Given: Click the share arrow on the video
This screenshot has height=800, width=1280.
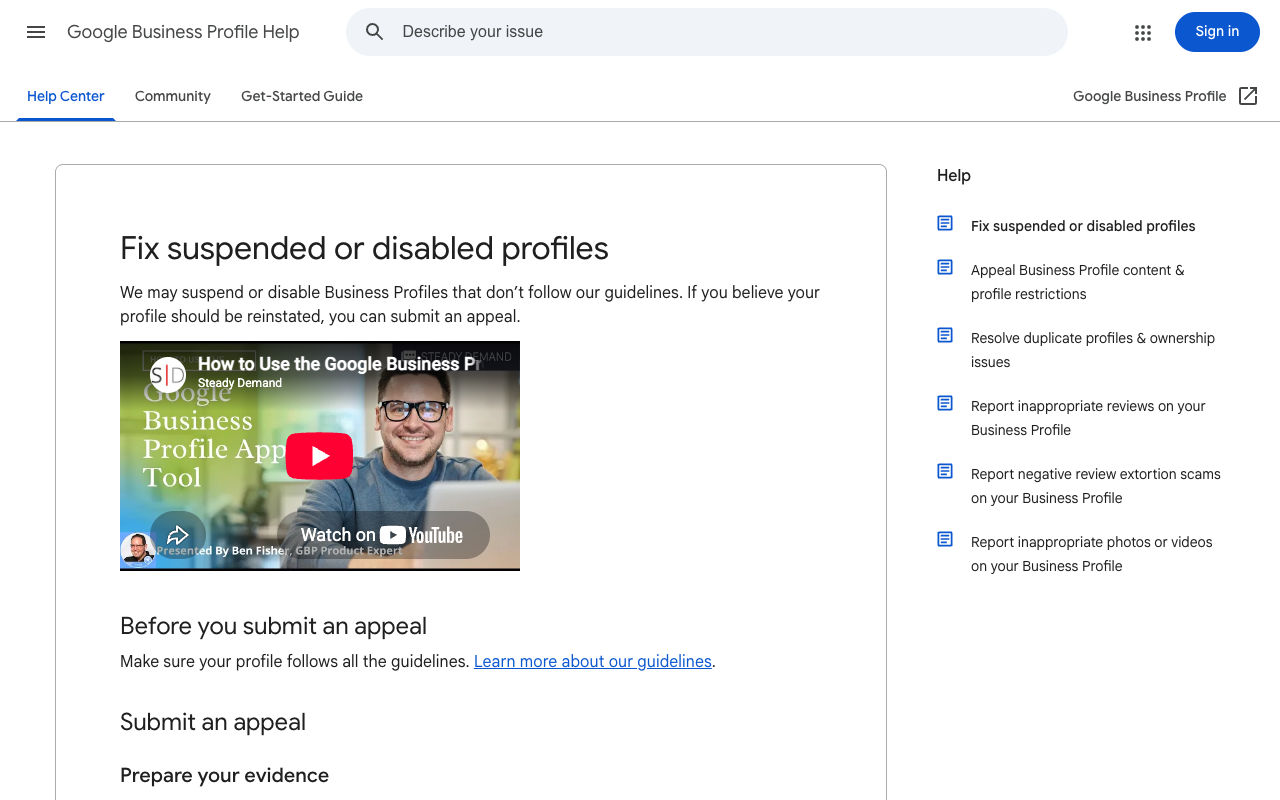Looking at the screenshot, I should (x=178, y=535).
